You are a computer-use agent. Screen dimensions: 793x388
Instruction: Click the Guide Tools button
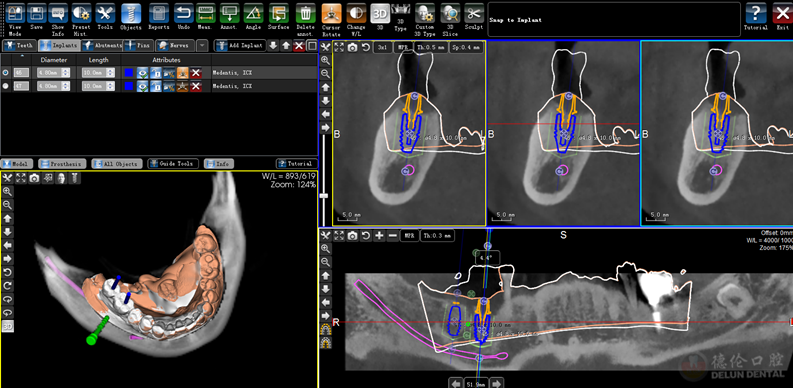coord(172,164)
